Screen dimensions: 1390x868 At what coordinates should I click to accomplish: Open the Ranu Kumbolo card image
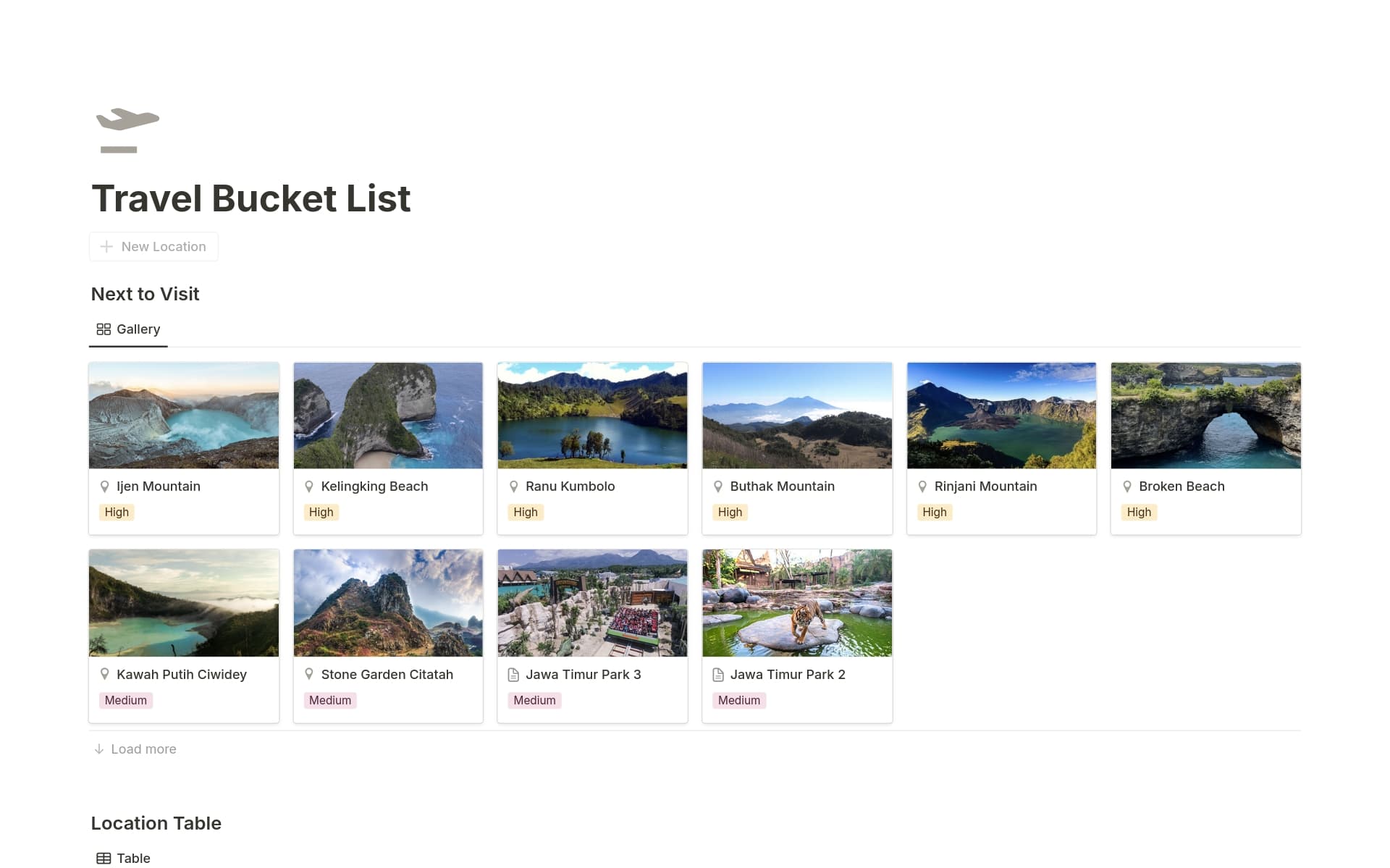(592, 415)
